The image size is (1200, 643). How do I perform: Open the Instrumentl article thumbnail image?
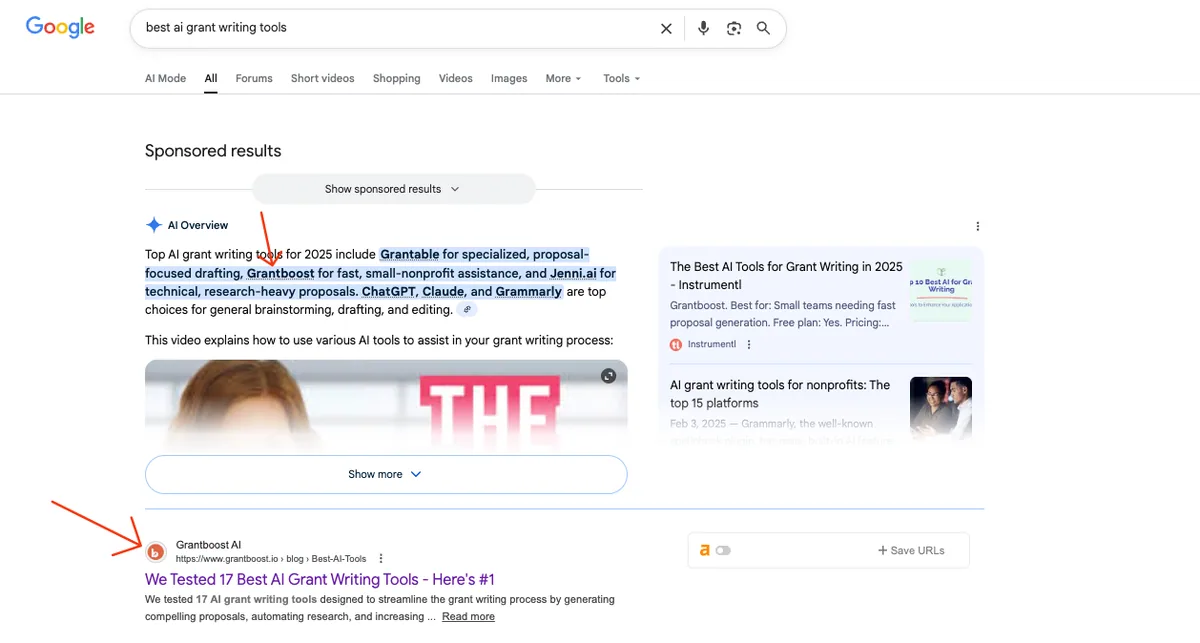pos(941,292)
